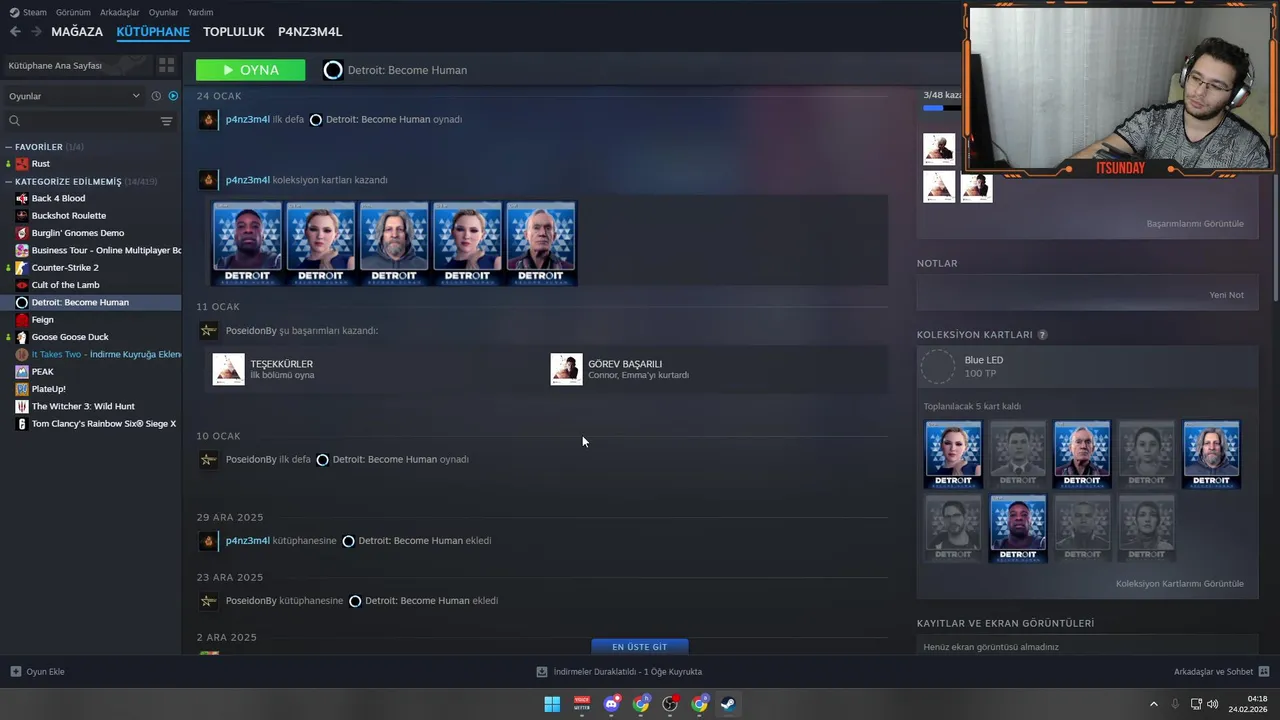Open the Görünüm menu
This screenshot has width=1280, height=720.
73,12
